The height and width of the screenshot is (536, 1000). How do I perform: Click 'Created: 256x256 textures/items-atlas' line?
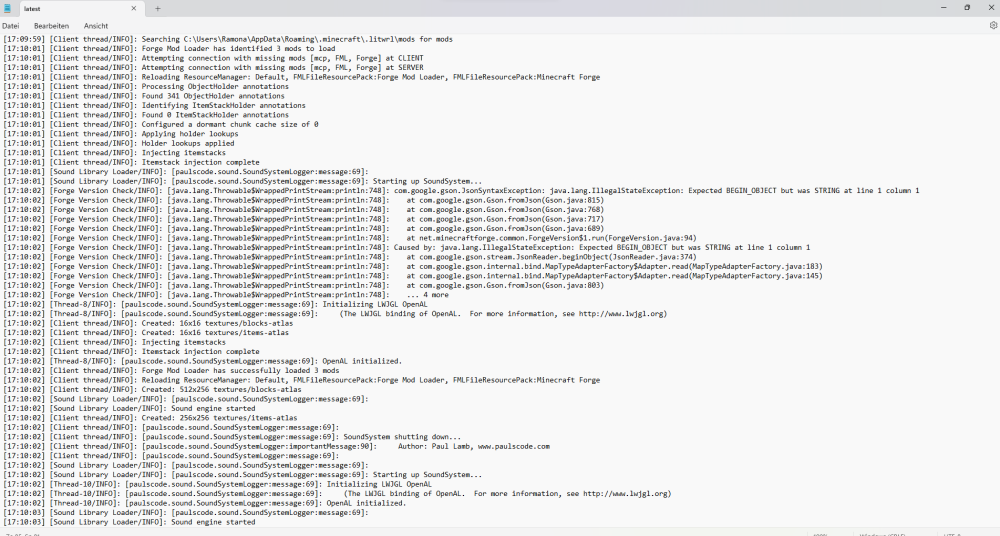coord(150,418)
